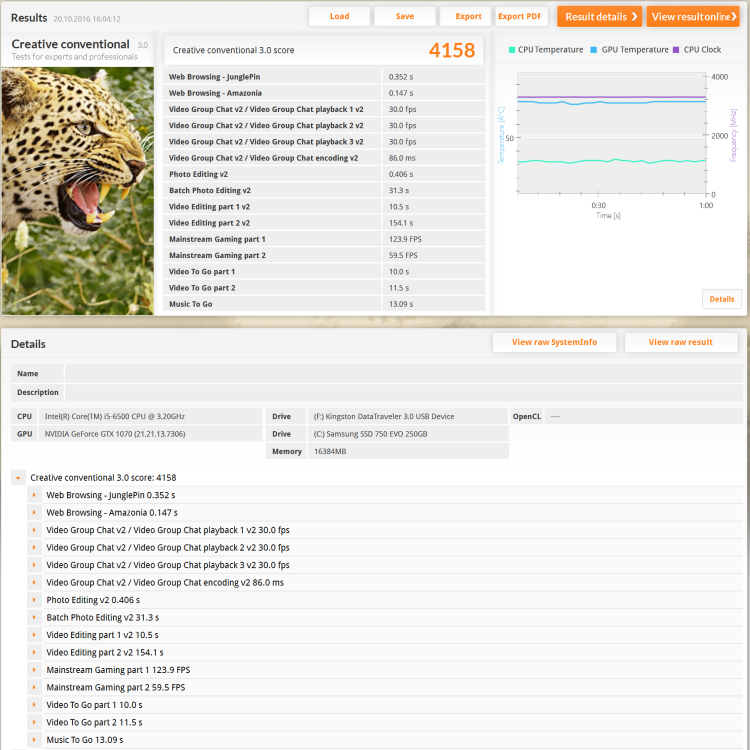
Task: Click the Name input field
Action: [404, 374]
